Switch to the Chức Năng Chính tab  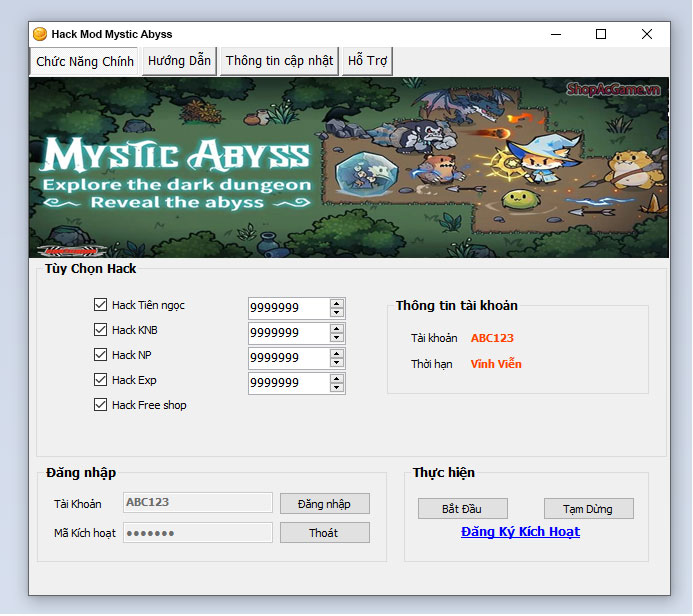click(x=85, y=61)
